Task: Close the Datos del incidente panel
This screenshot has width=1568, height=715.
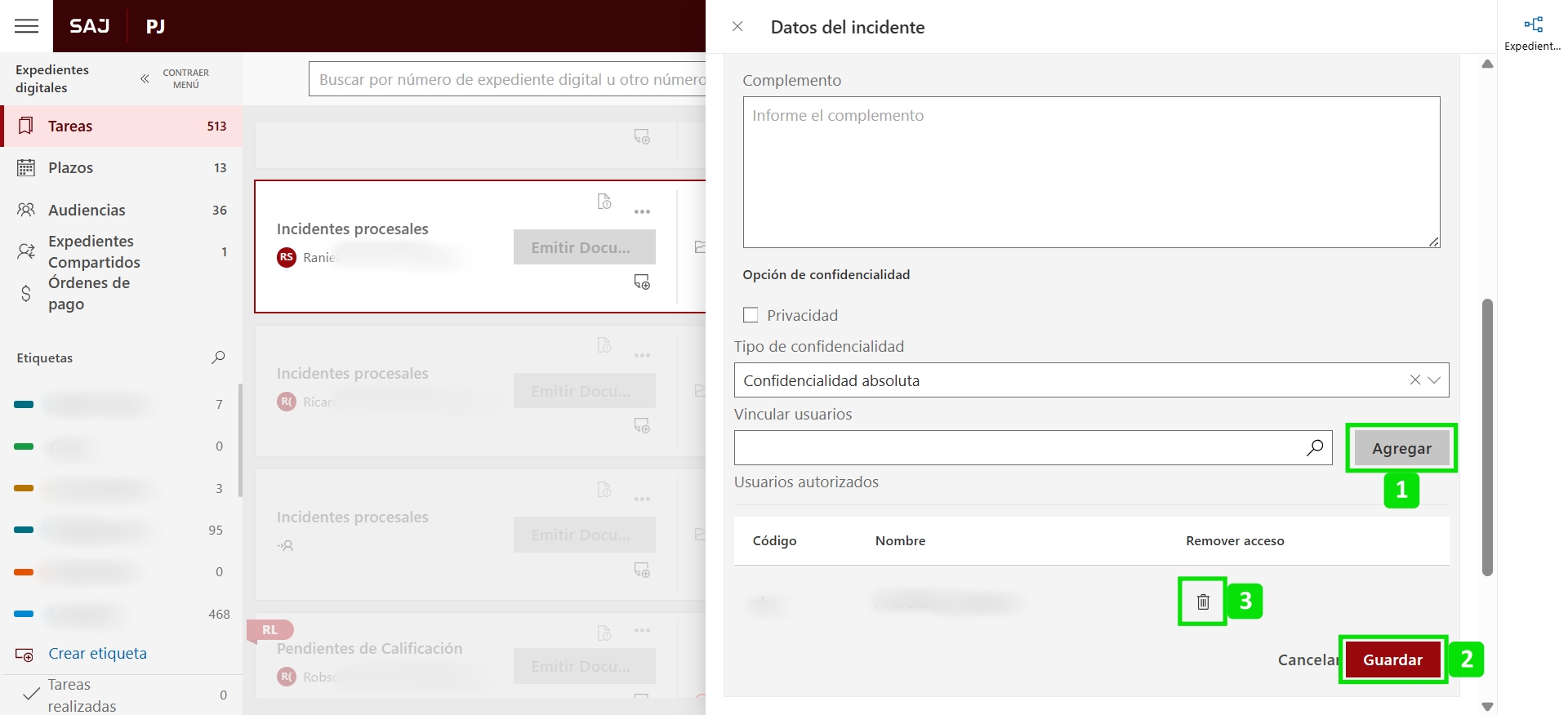Action: [x=737, y=27]
